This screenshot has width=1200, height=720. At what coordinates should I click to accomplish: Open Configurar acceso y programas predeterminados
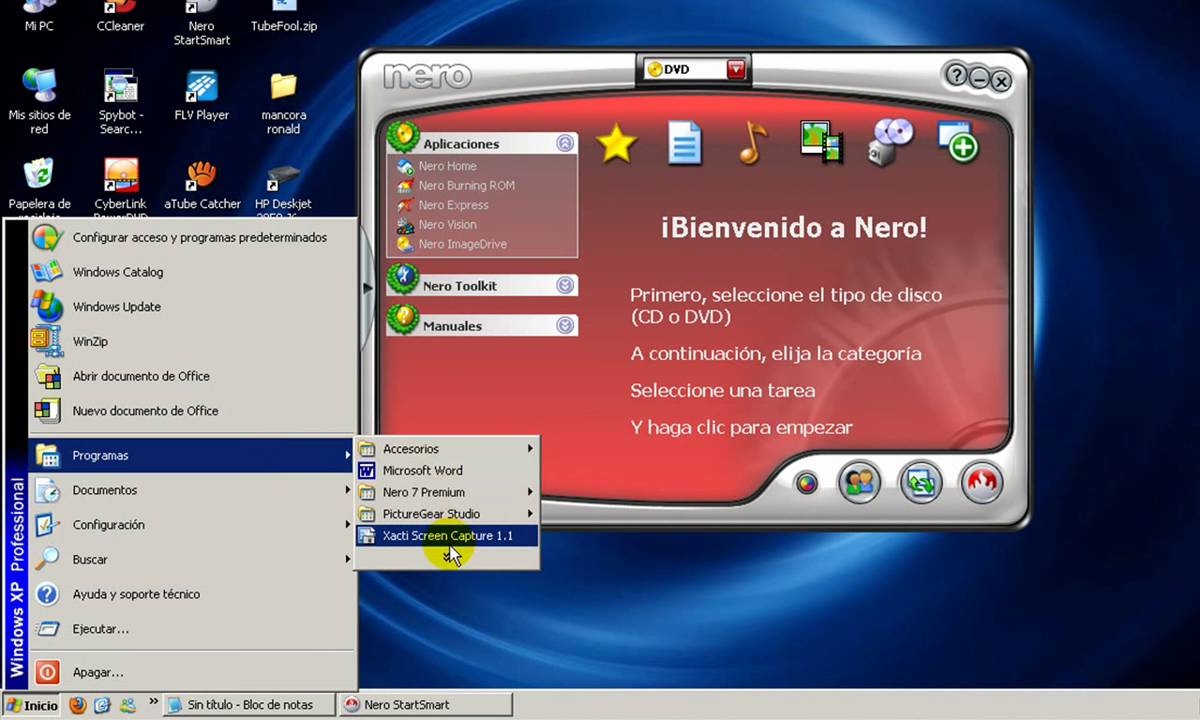pyautogui.click(x=192, y=238)
